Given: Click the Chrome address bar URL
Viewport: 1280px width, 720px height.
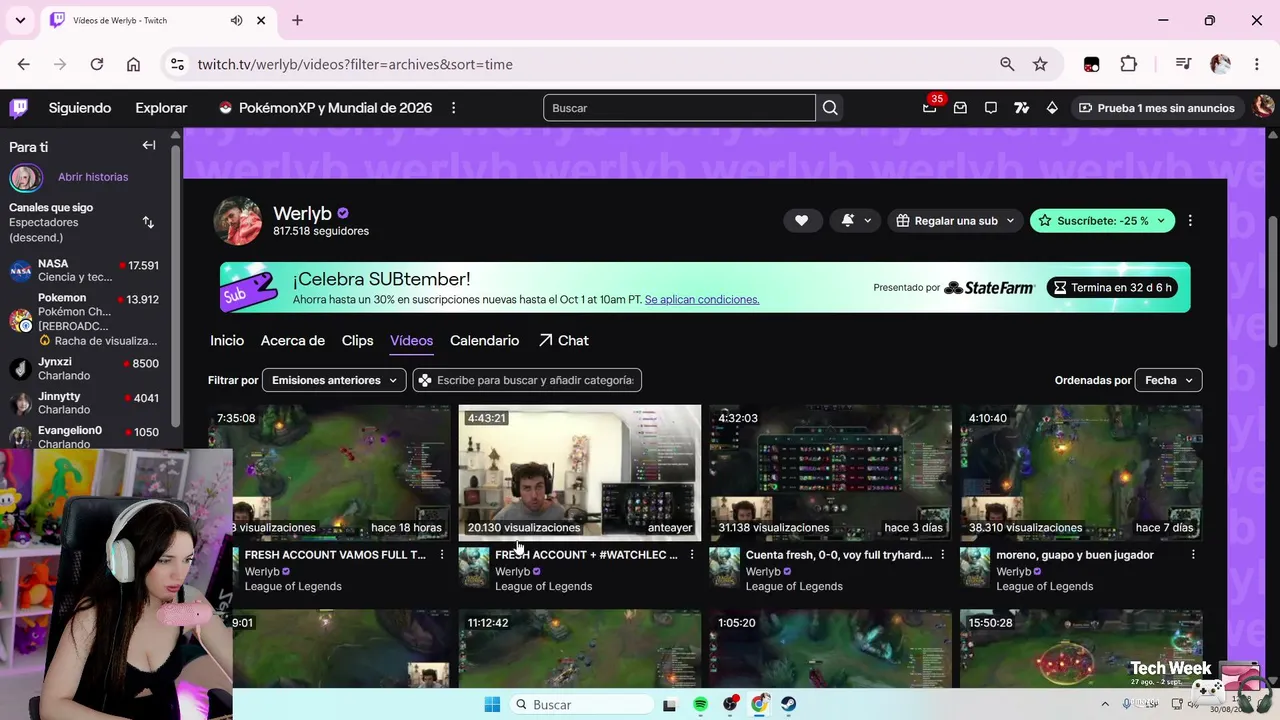Looking at the screenshot, I should (x=355, y=64).
